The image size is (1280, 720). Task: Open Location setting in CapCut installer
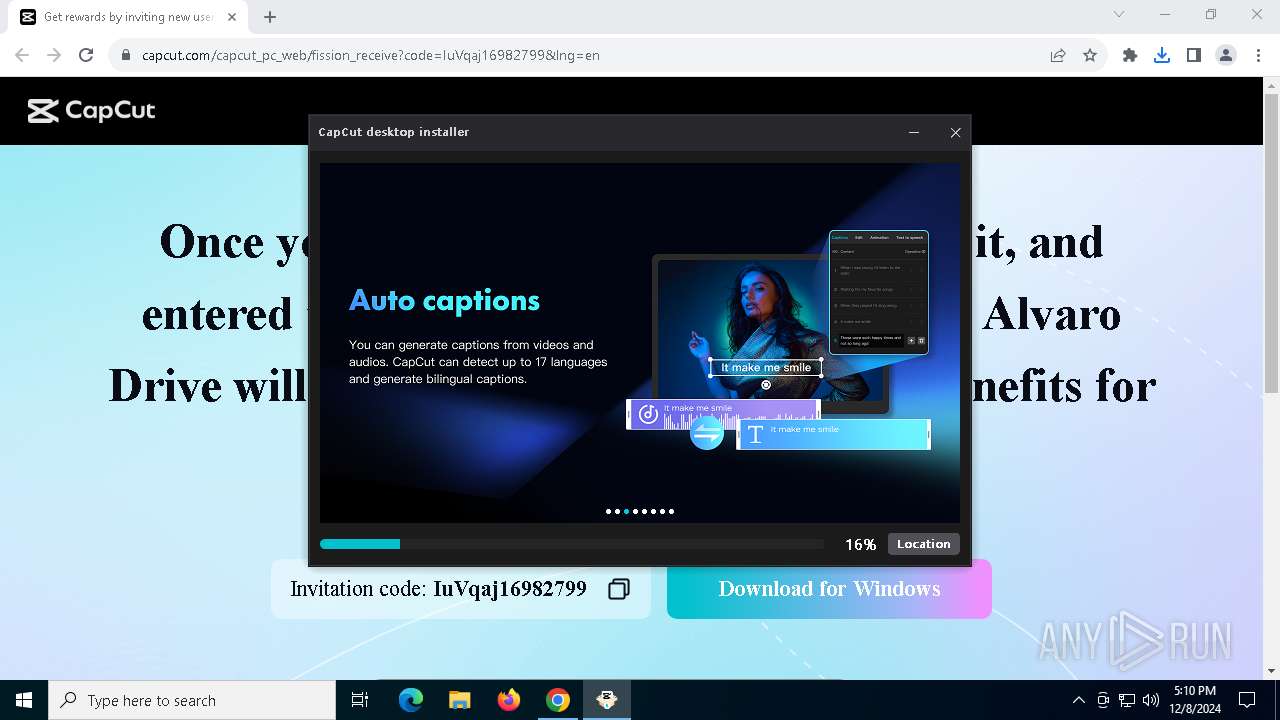click(x=923, y=544)
